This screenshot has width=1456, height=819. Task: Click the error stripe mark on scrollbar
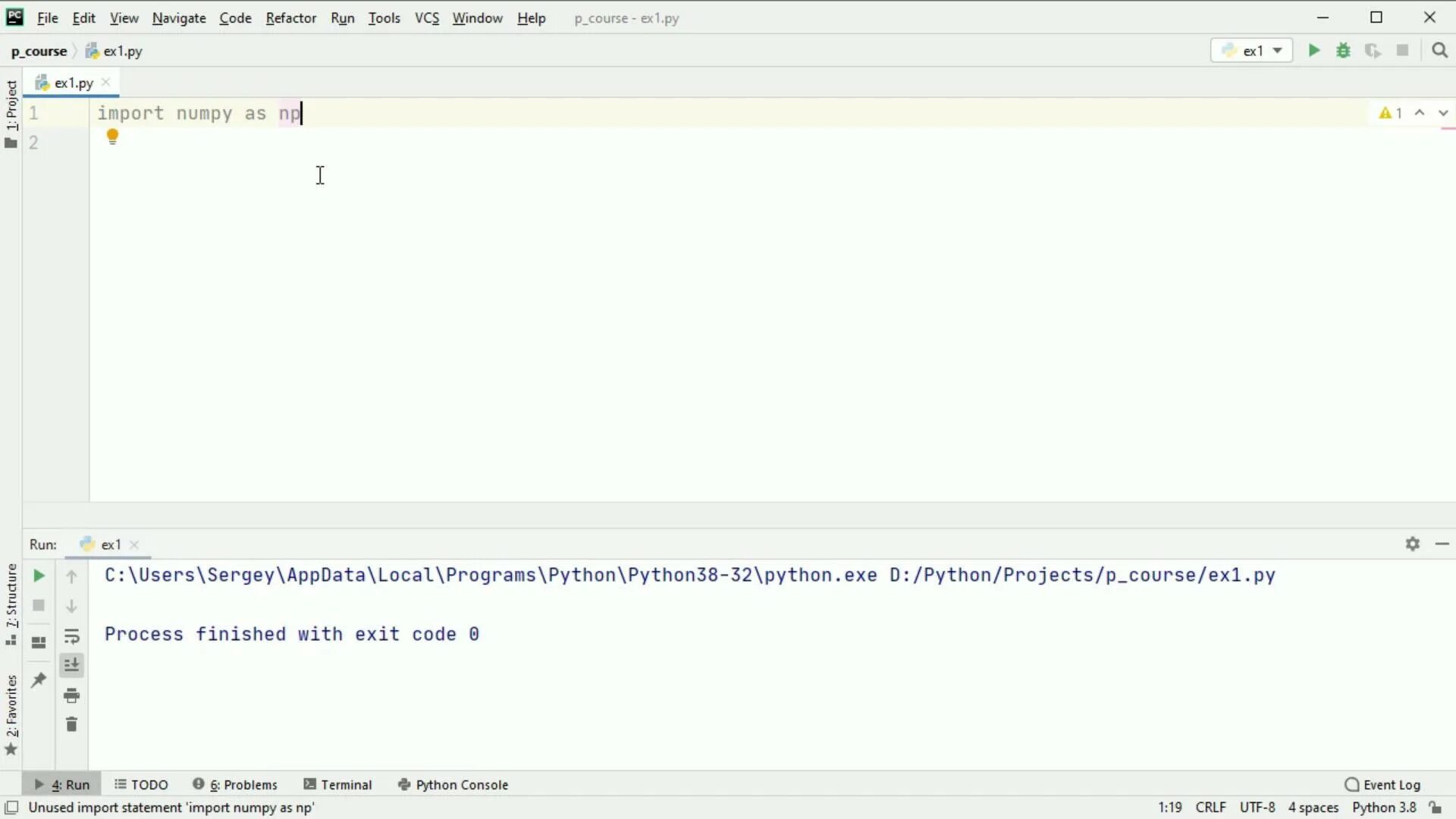pyautogui.click(x=1447, y=129)
